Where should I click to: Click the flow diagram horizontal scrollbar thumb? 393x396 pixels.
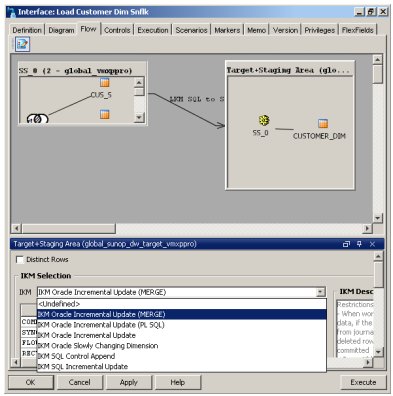68,229
